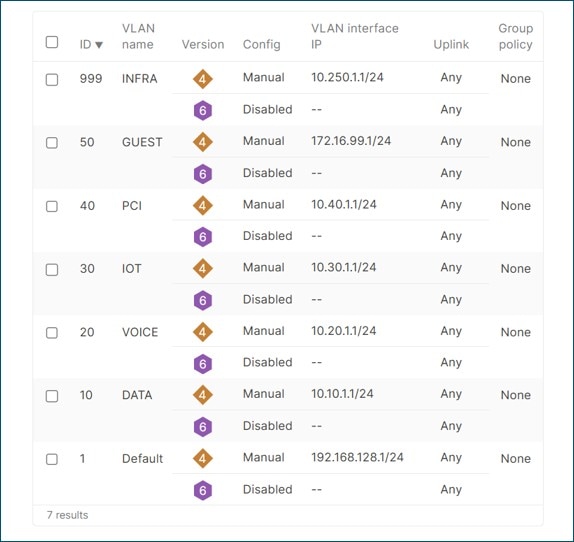Click the VLAN name column header
This screenshot has width=574, height=542.
click(x=138, y=36)
